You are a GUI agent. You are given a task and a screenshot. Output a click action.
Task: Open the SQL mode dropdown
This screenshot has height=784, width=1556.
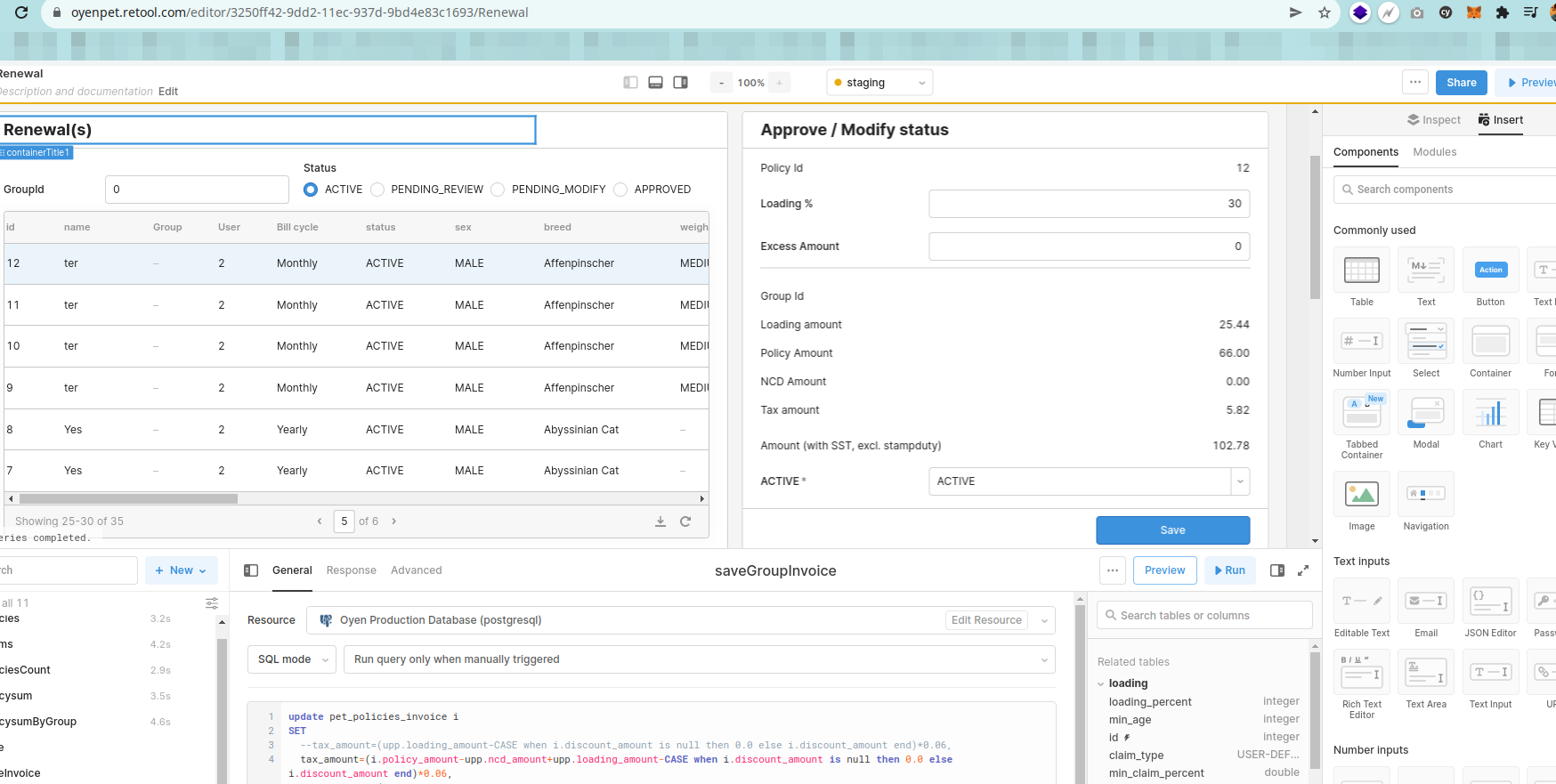point(291,659)
